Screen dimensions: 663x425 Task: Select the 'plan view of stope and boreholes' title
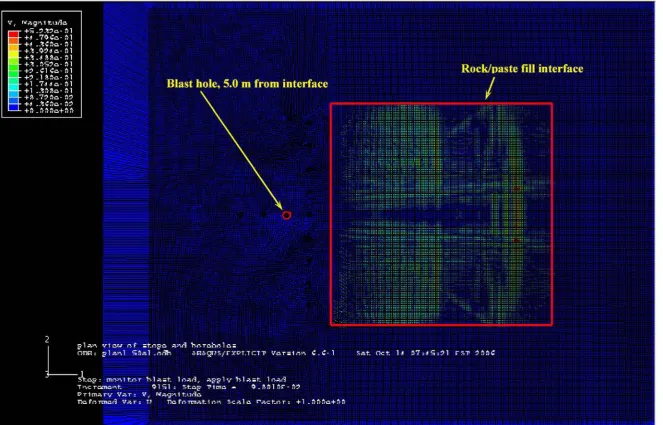(156, 345)
